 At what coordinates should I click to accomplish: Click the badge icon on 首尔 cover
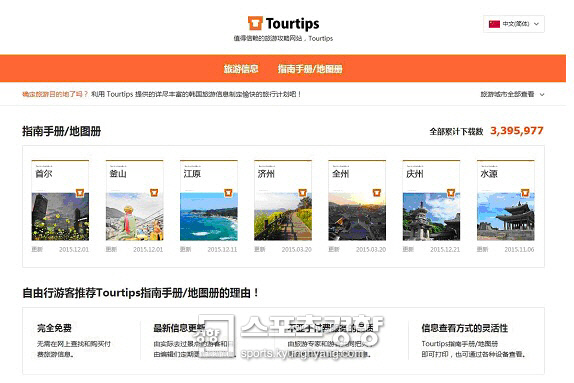(x=80, y=193)
